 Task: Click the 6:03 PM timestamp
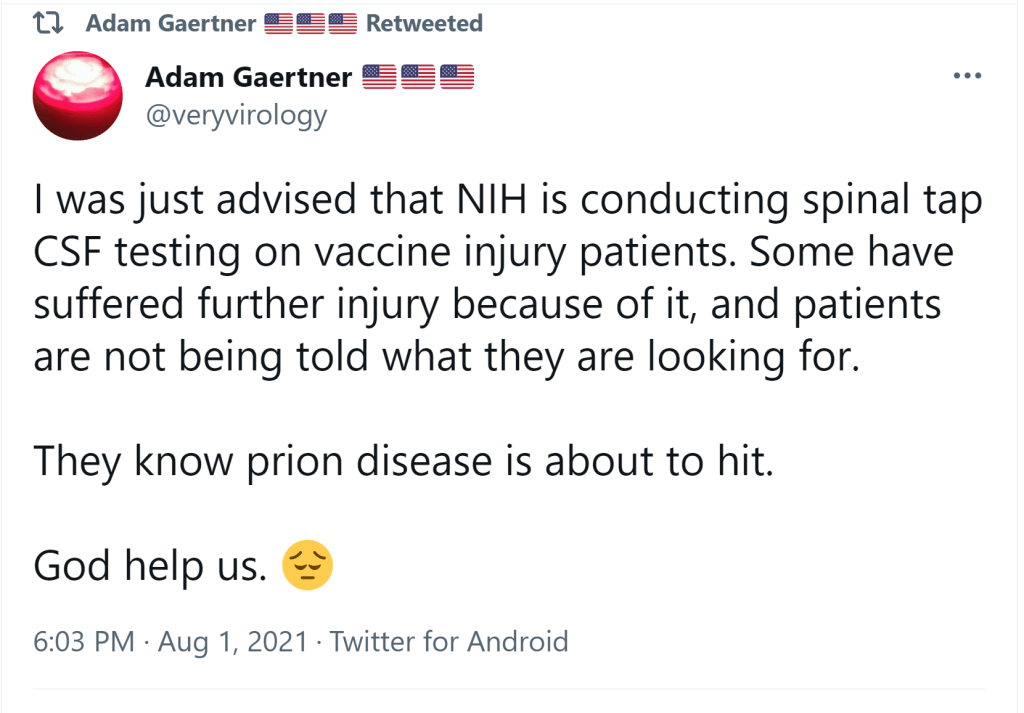pyautogui.click(x=84, y=641)
